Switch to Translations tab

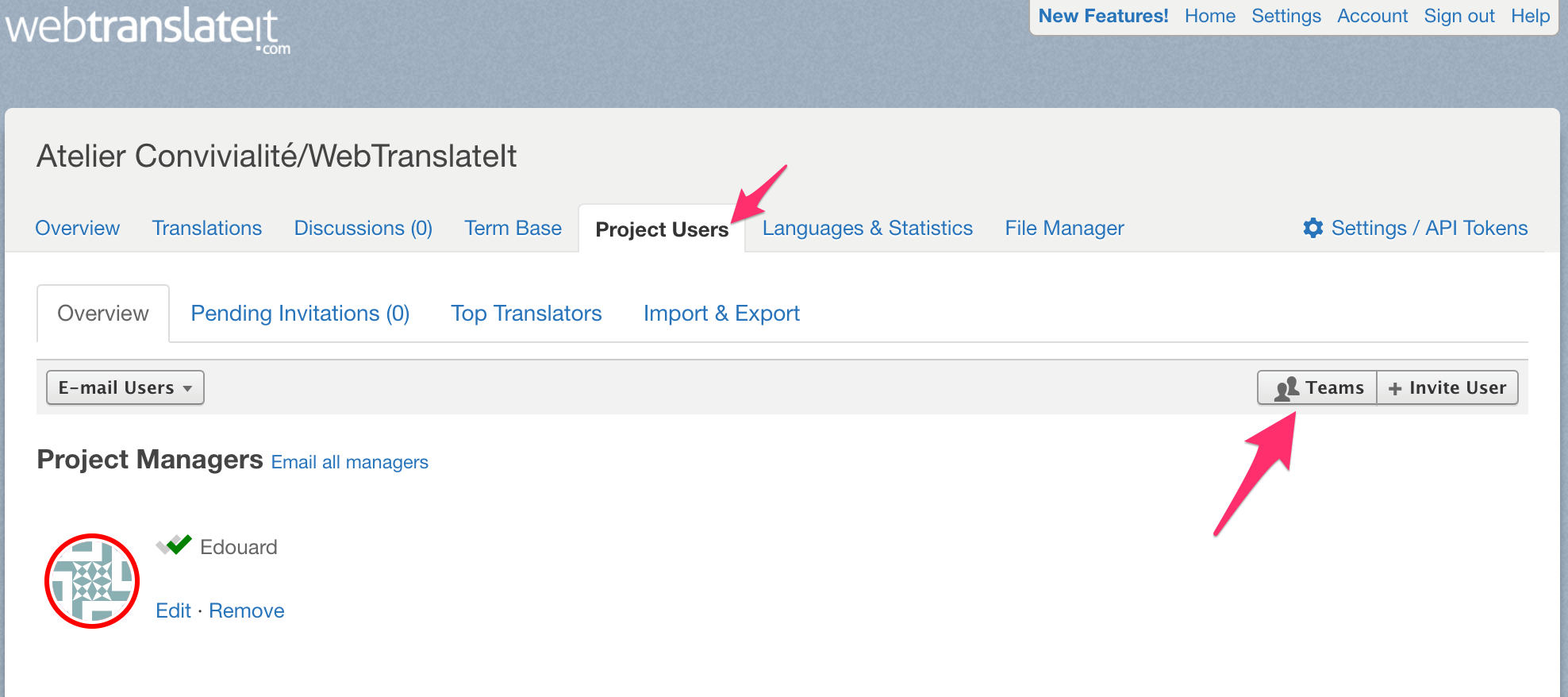tap(206, 228)
